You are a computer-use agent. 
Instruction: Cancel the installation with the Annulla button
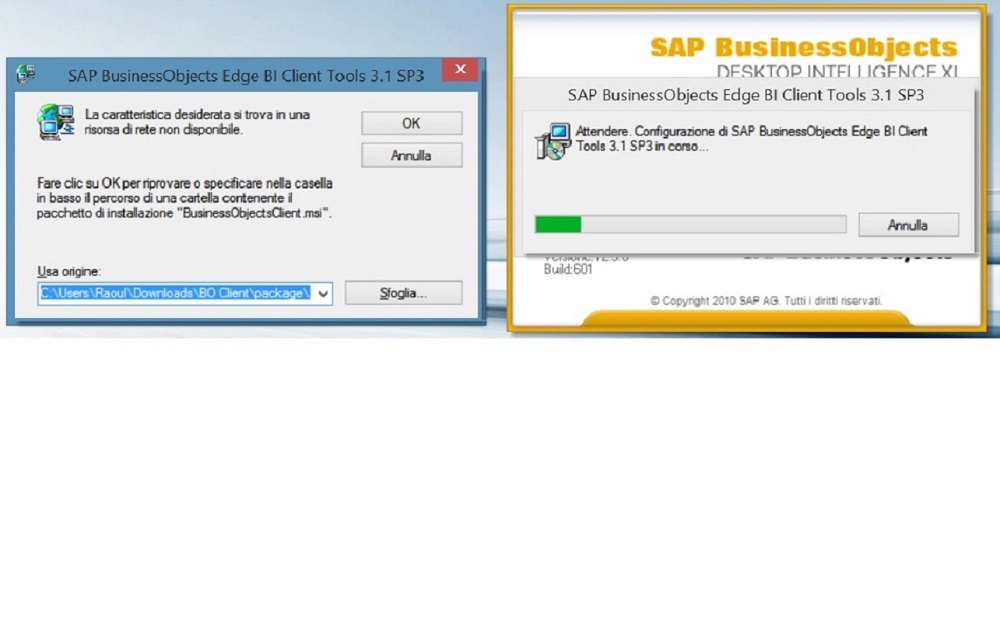click(907, 225)
